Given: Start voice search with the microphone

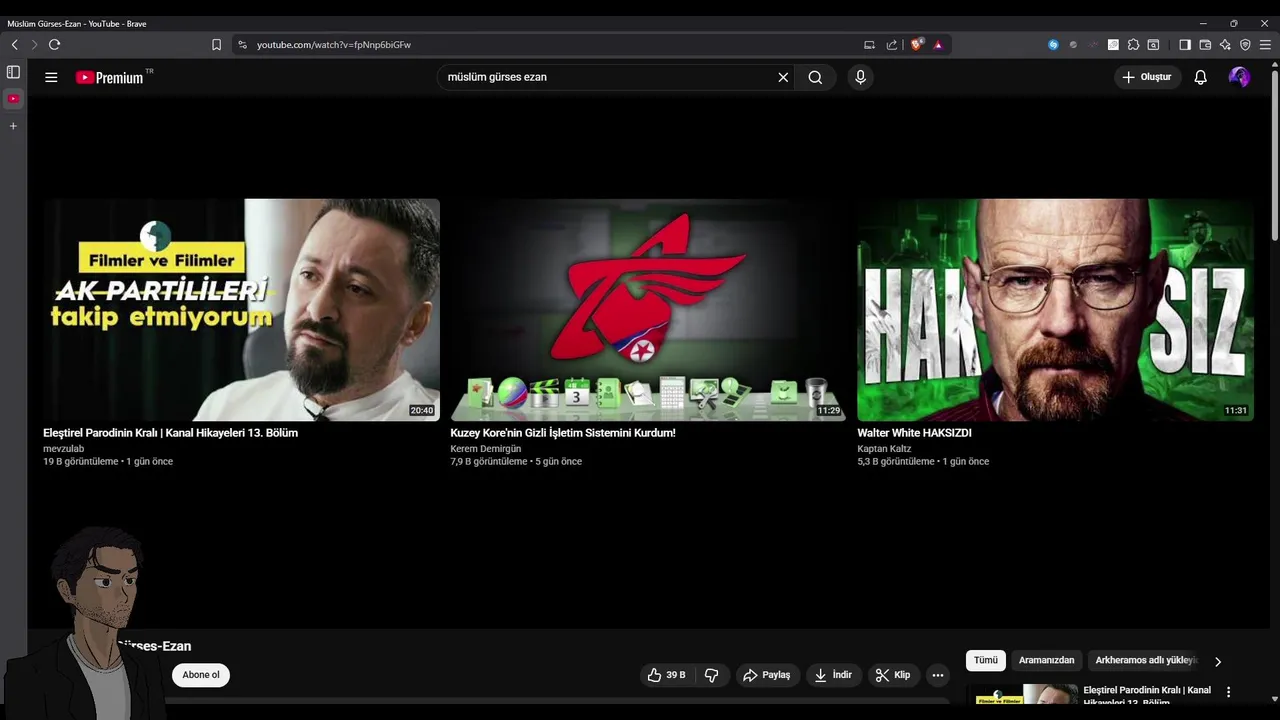Looking at the screenshot, I should (x=860, y=77).
